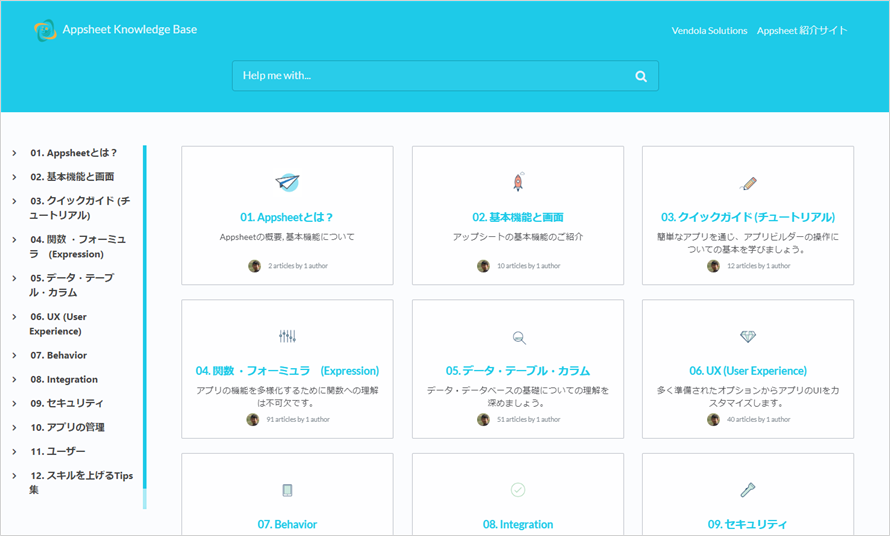The width and height of the screenshot is (890, 536).
Task: Open sidebar item 01. Appsheetとは？
Action: tap(74, 153)
